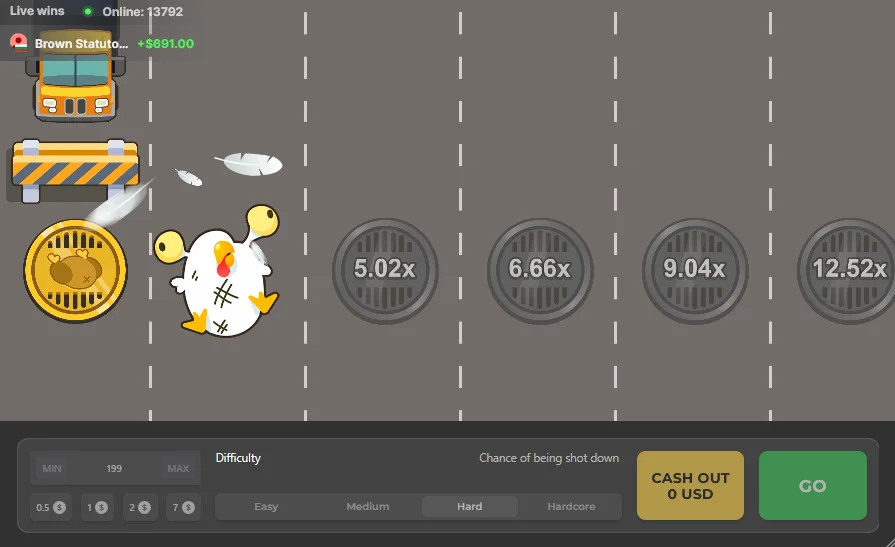
Task: Choose the 2 dollar bet chip
Action: (x=139, y=507)
